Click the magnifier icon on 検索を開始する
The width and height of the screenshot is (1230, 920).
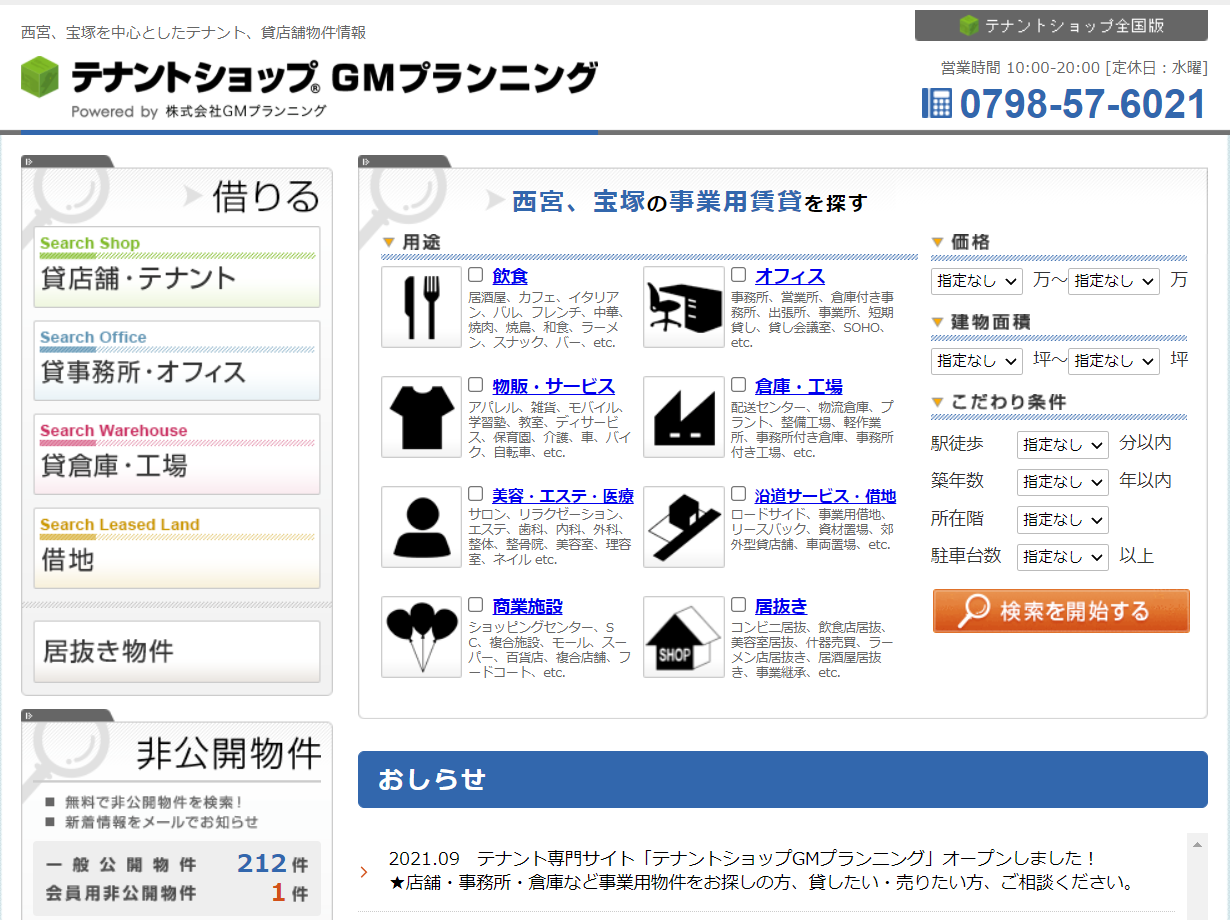973,611
